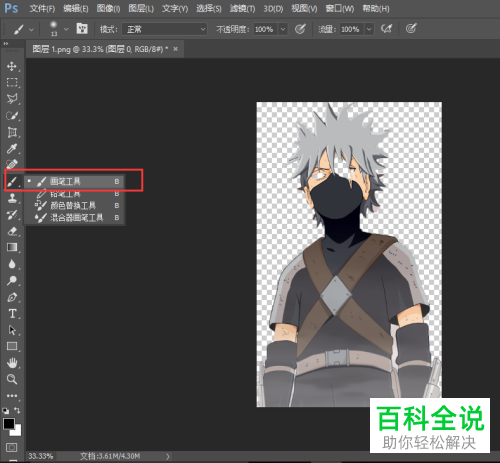The image size is (500, 463).
Task: Select the History Brush tool
Action: tap(12, 215)
